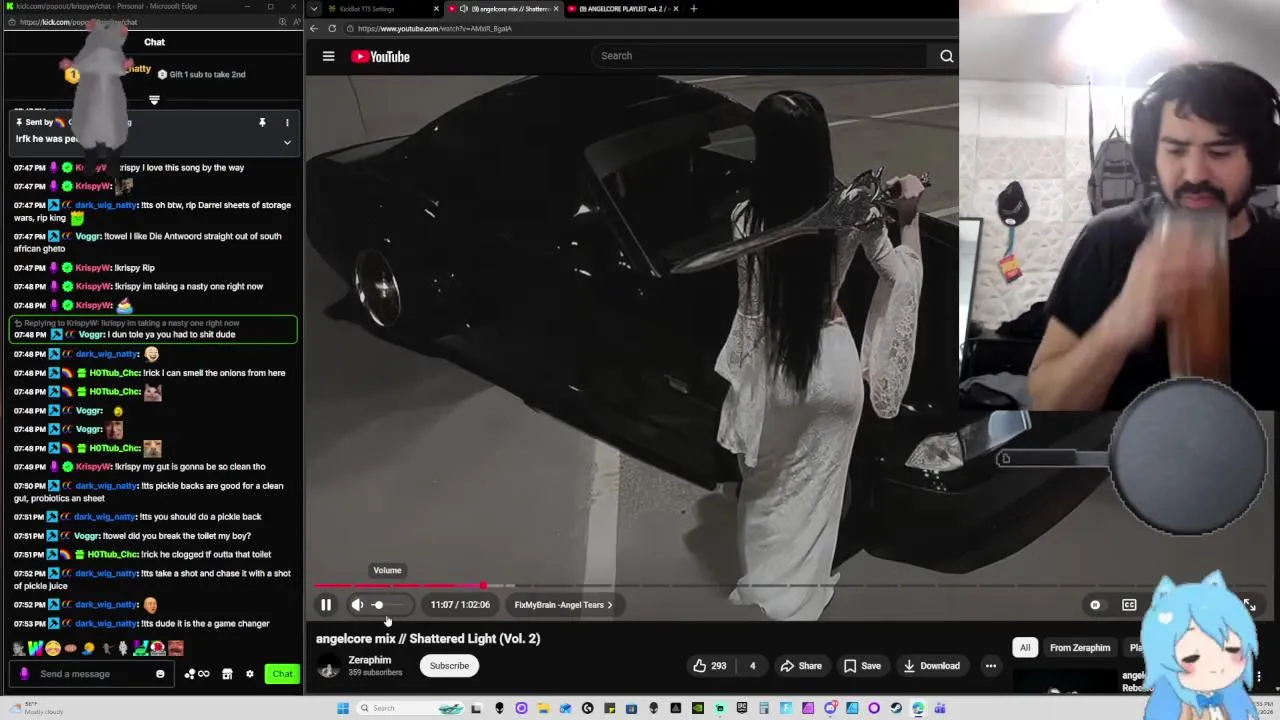Unpin the pinned chat message
Viewport: 1280px width, 720px height.
[262, 122]
